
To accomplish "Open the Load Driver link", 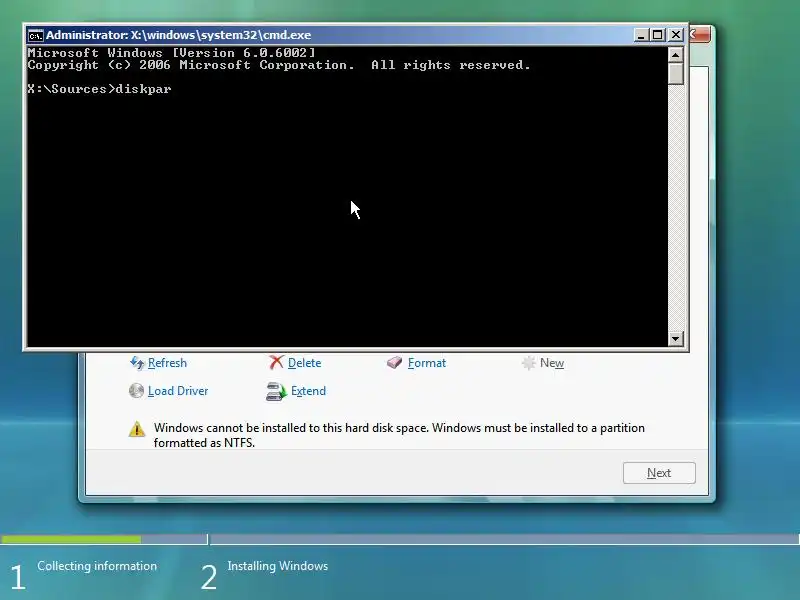I will [x=178, y=391].
